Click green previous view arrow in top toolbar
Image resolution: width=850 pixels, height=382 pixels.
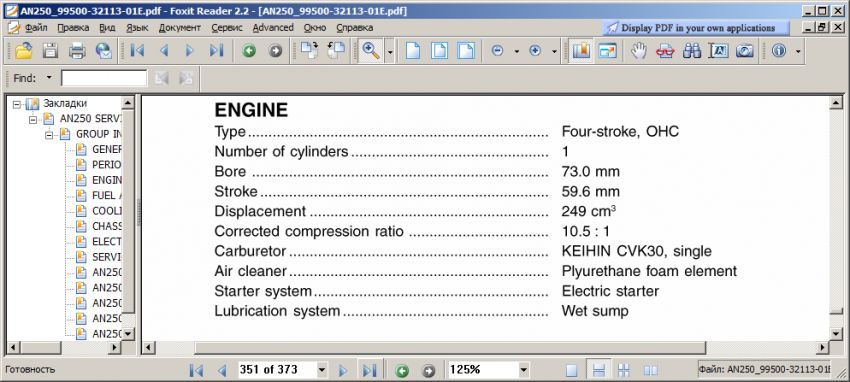click(249, 51)
